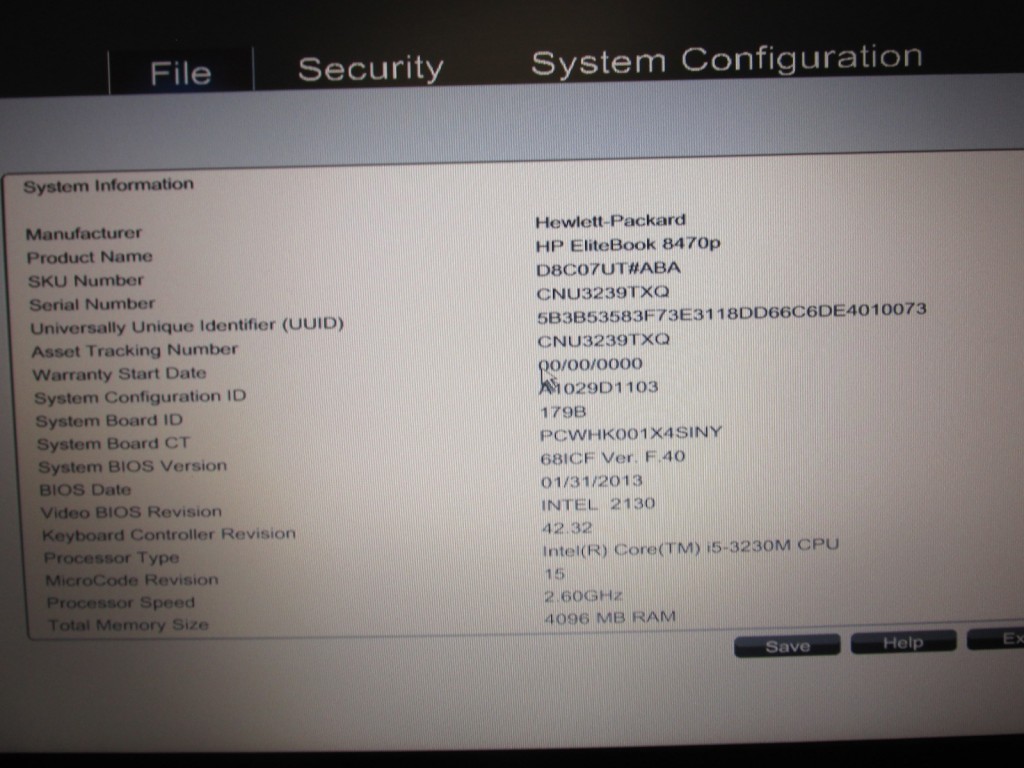Select HP EliteBook 8470p value
Screen dimensions: 1024x768
pos(628,244)
